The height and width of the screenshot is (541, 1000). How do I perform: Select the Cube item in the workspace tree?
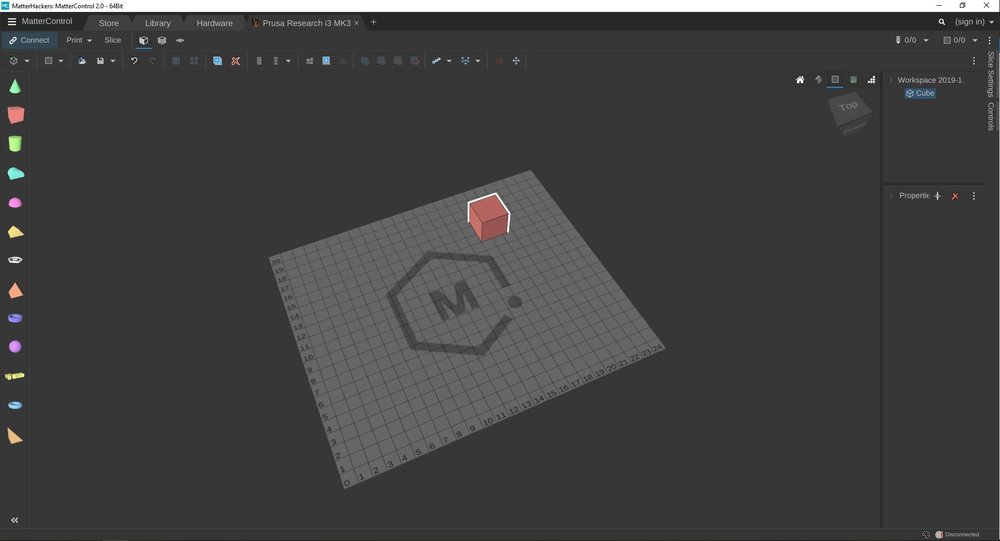[920, 93]
